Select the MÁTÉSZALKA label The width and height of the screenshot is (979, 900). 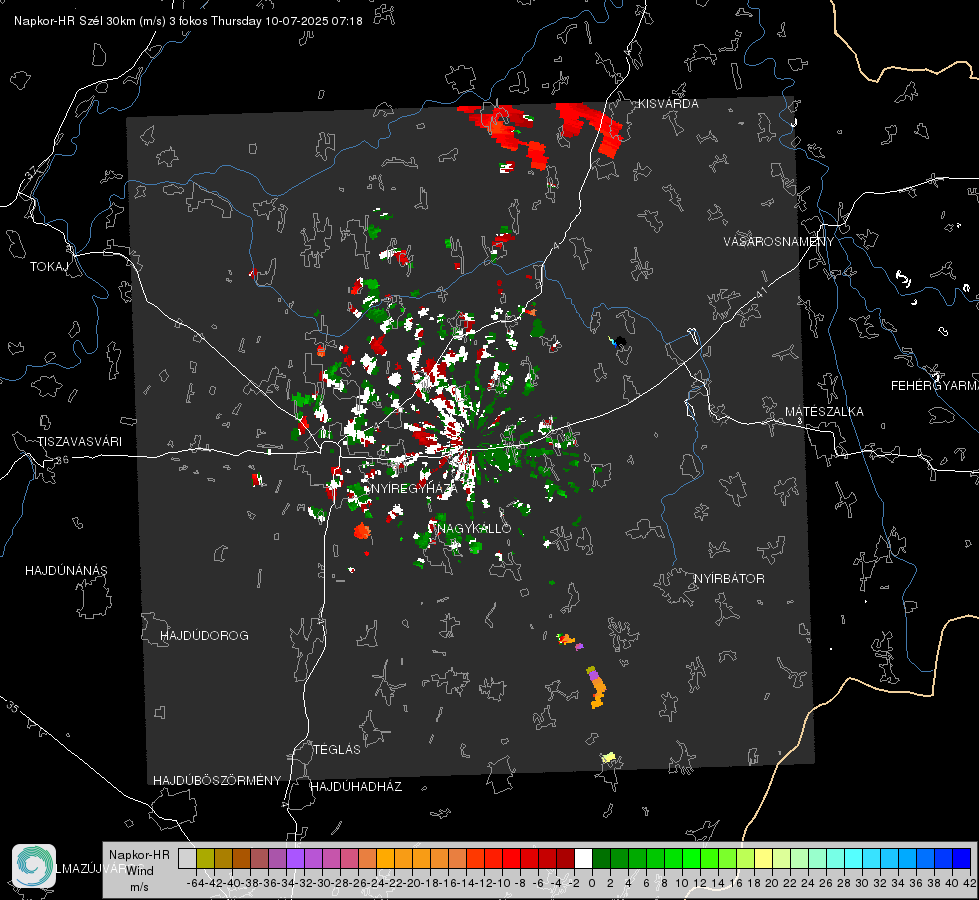click(824, 412)
